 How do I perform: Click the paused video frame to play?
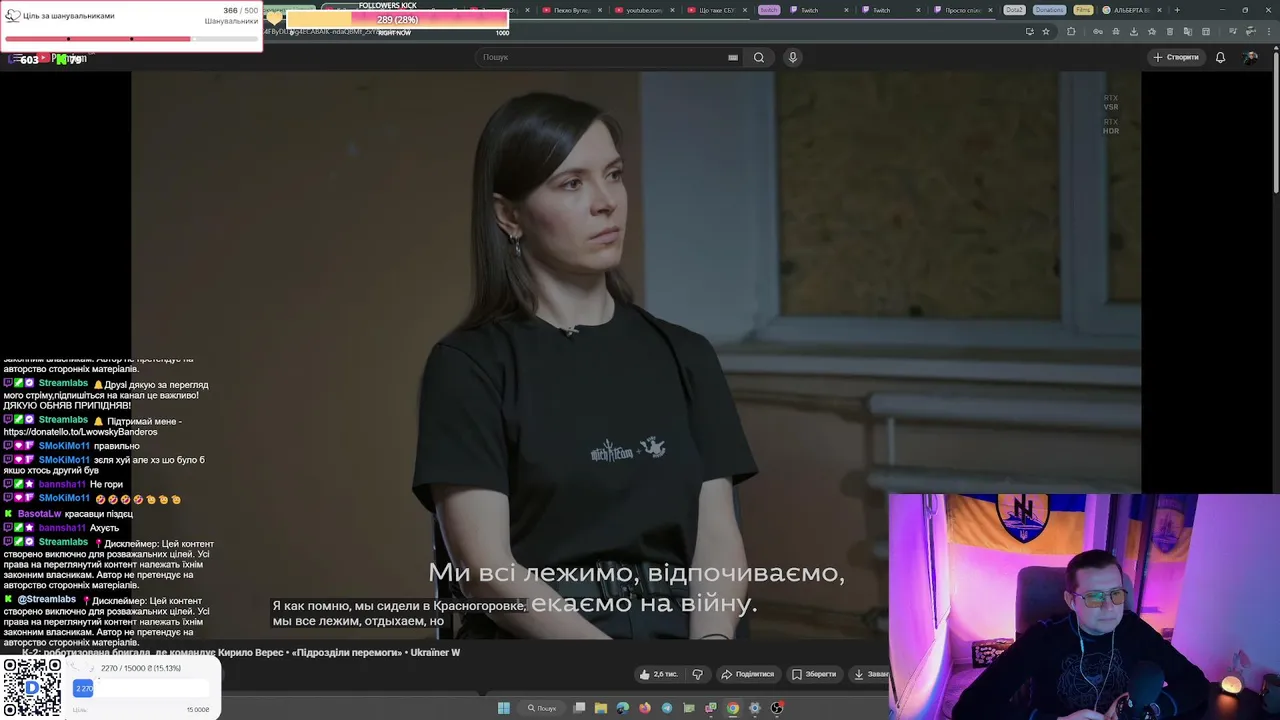click(x=636, y=355)
